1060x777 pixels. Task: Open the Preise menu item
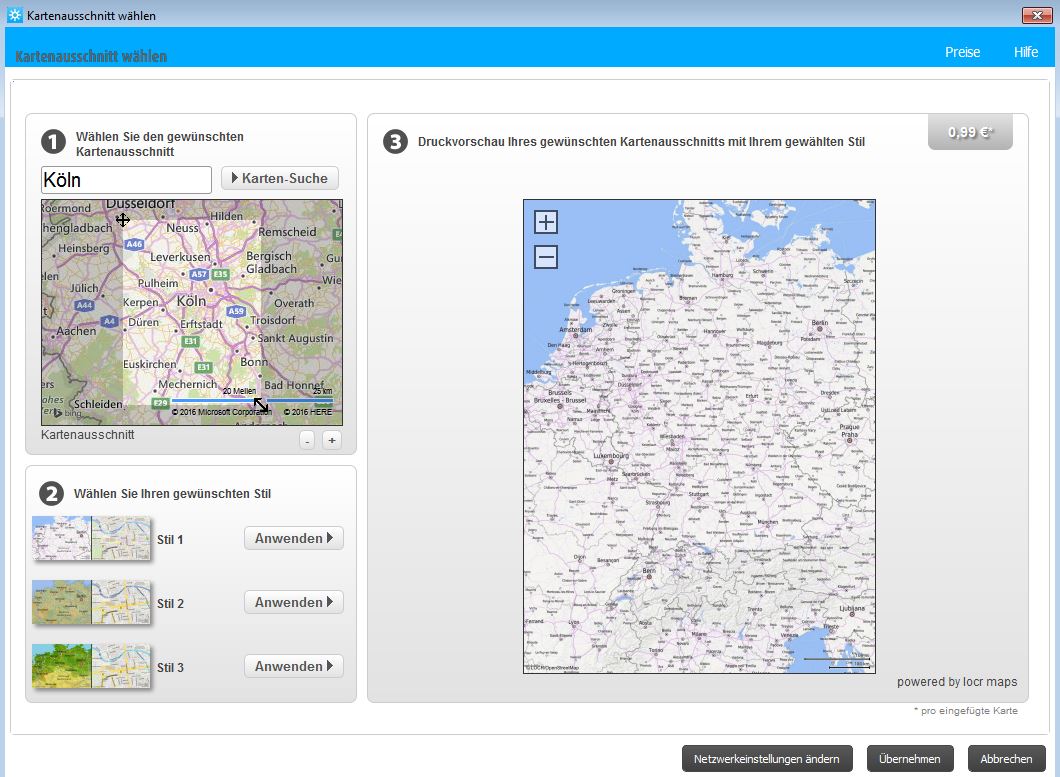[x=962, y=52]
